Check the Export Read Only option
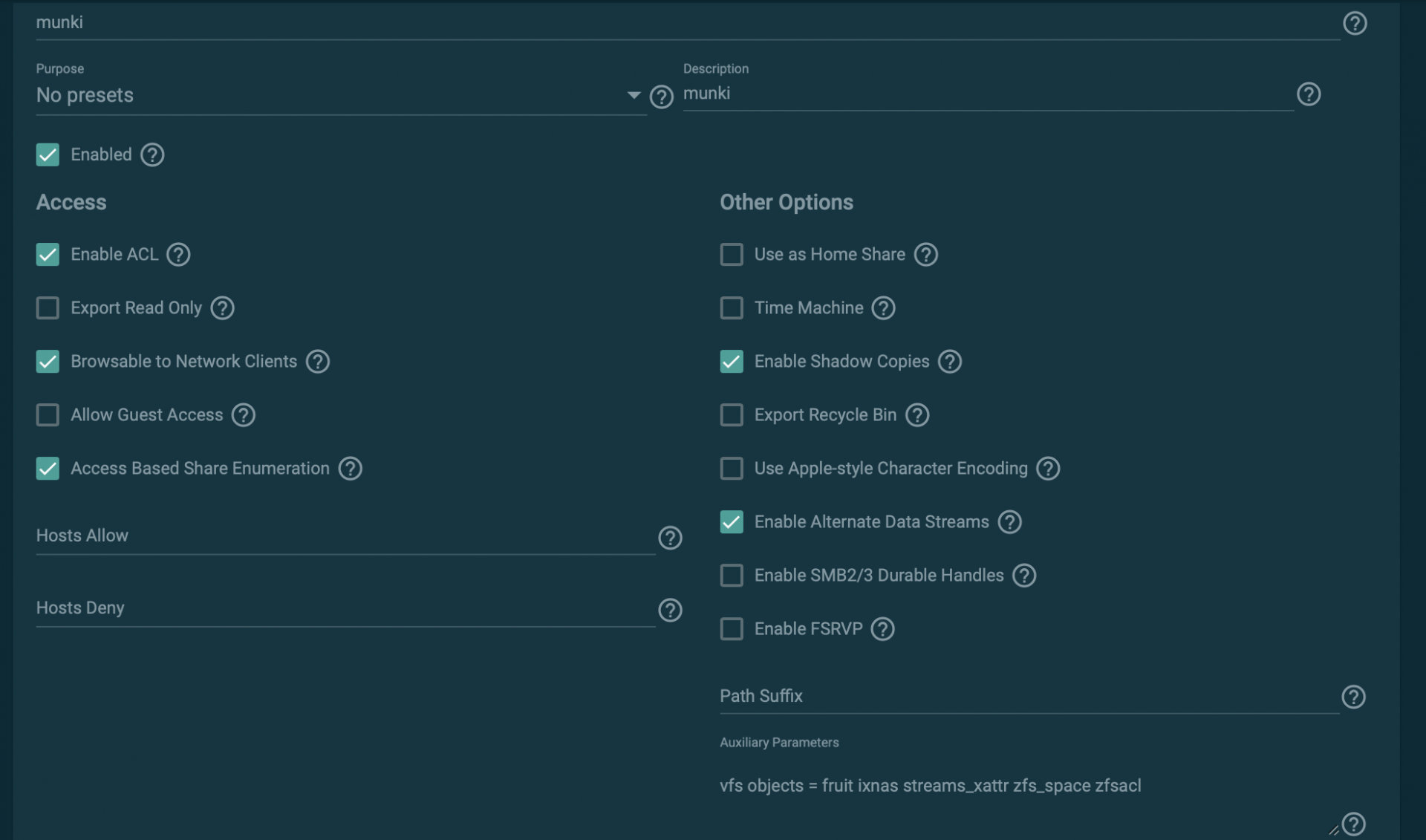1426x840 pixels. (x=48, y=307)
